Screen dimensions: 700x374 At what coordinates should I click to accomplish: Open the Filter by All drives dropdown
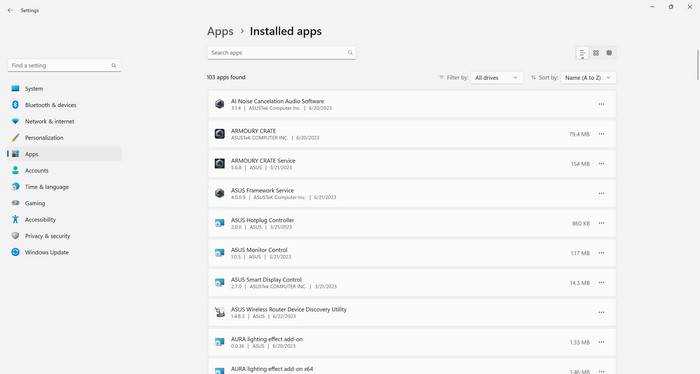tap(496, 78)
